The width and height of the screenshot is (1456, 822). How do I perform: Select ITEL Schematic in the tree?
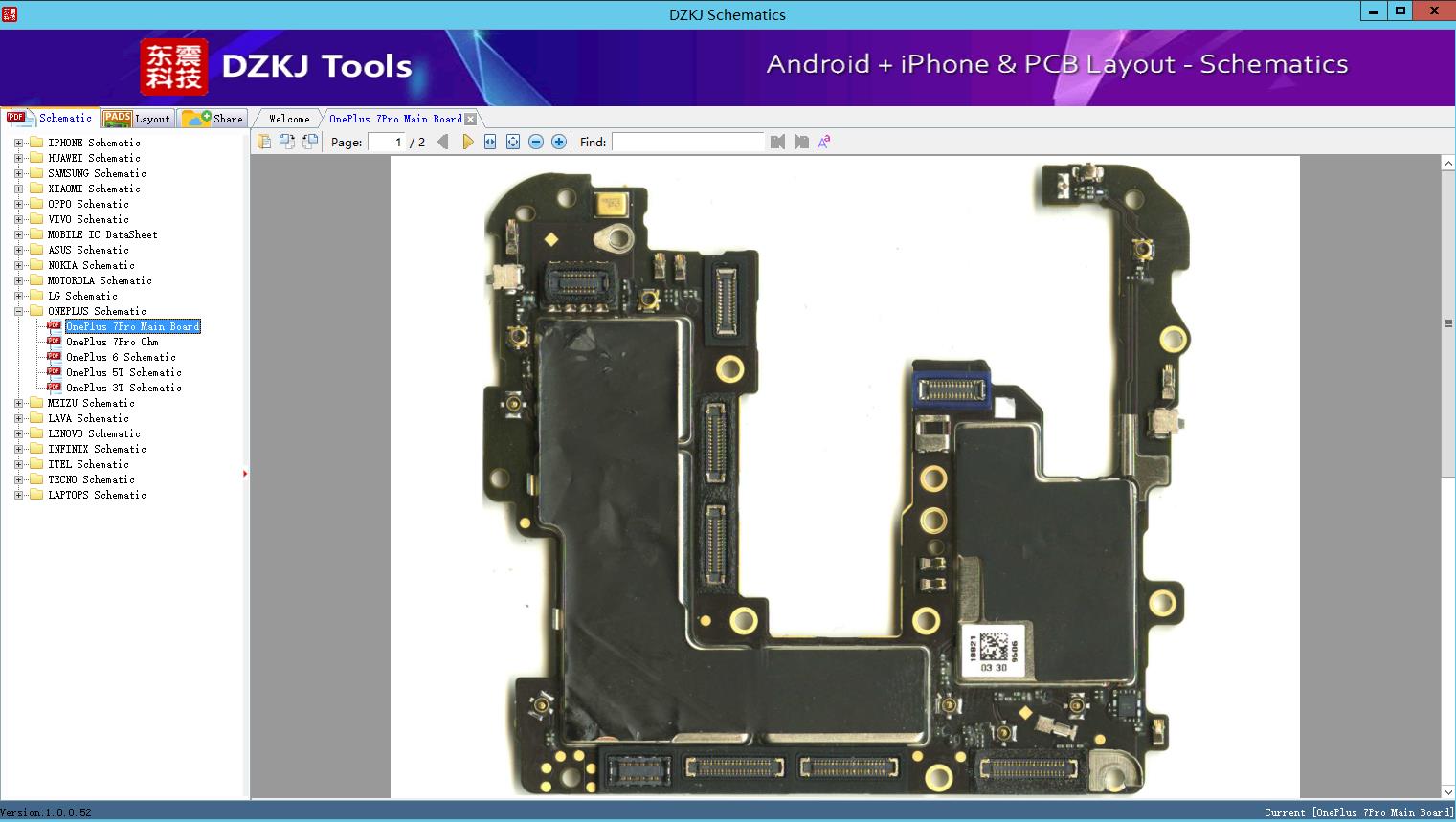pos(88,464)
